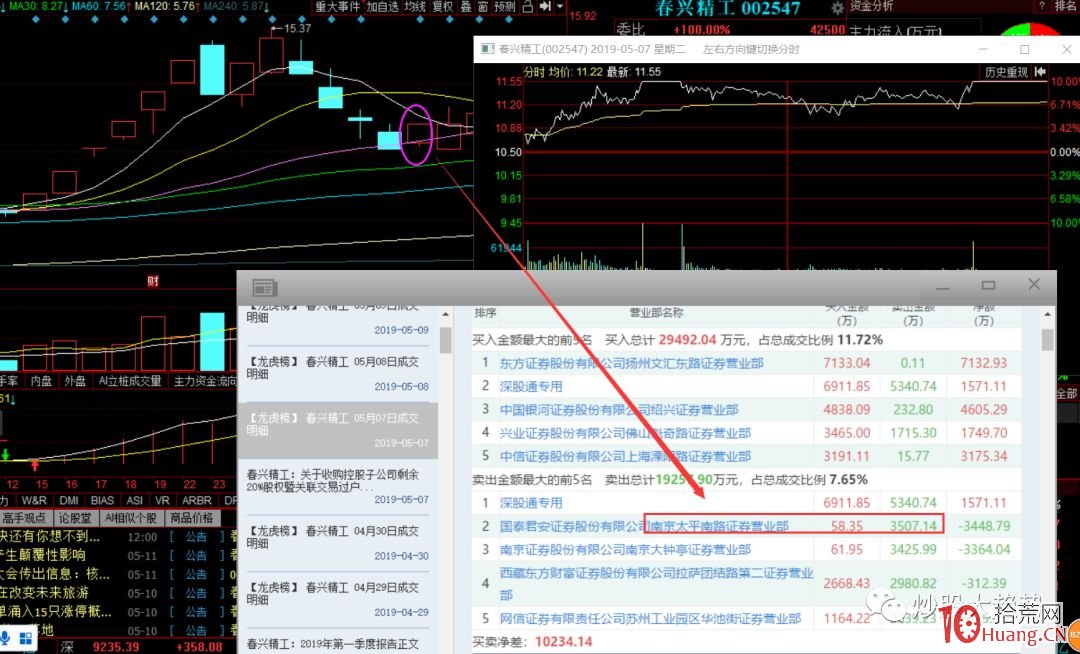
Task: Open the small dropdown arrow in the chart toolbar
Action: (560, 7)
